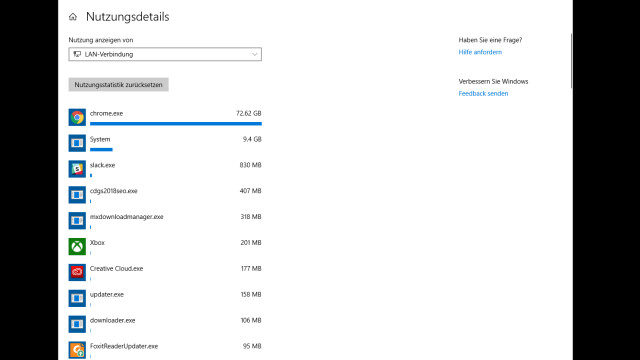Click the 830 MB value

click(x=250, y=165)
